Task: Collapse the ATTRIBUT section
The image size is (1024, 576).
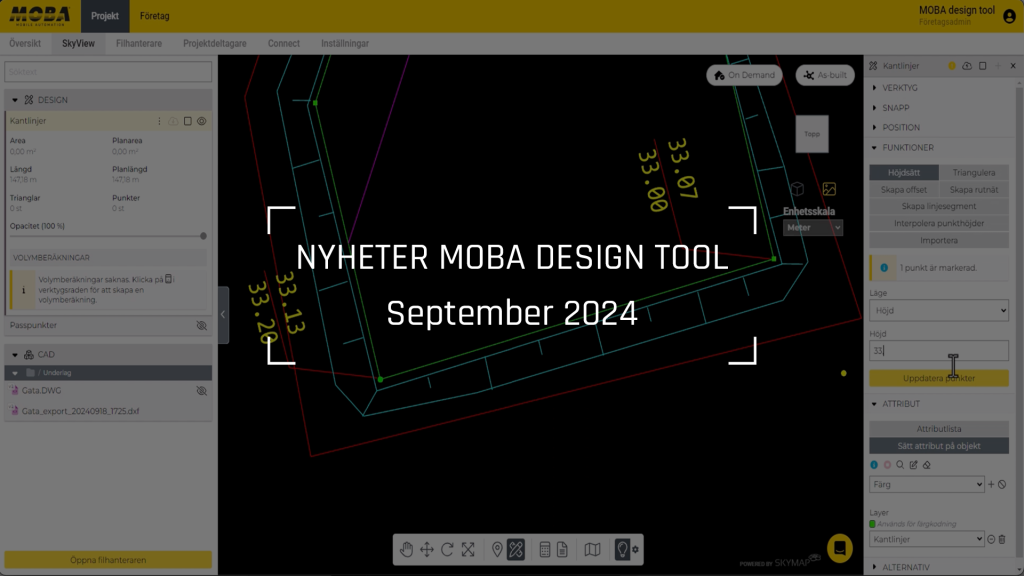Action: point(874,404)
